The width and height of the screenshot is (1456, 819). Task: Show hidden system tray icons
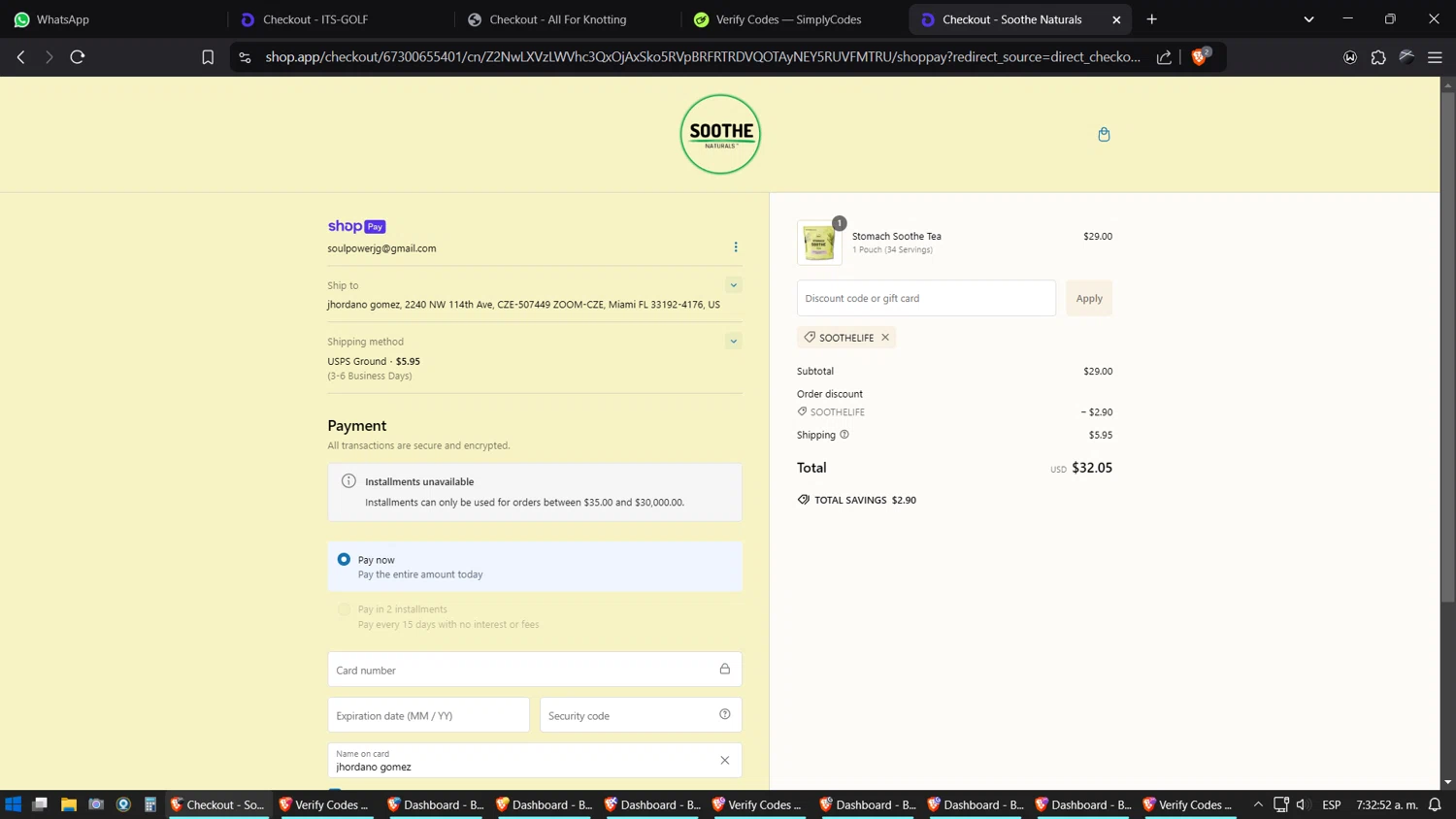(1258, 804)
